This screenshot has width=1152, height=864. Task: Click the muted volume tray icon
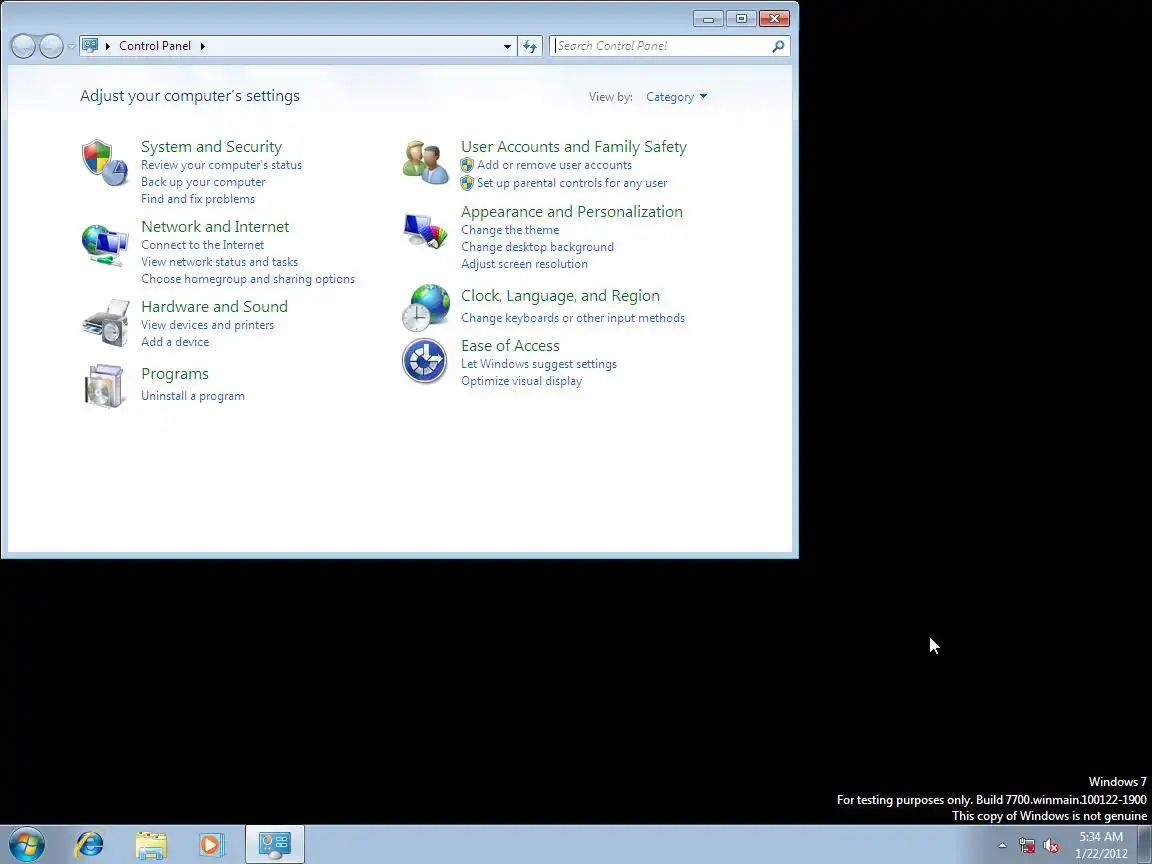pos(1051,846)
